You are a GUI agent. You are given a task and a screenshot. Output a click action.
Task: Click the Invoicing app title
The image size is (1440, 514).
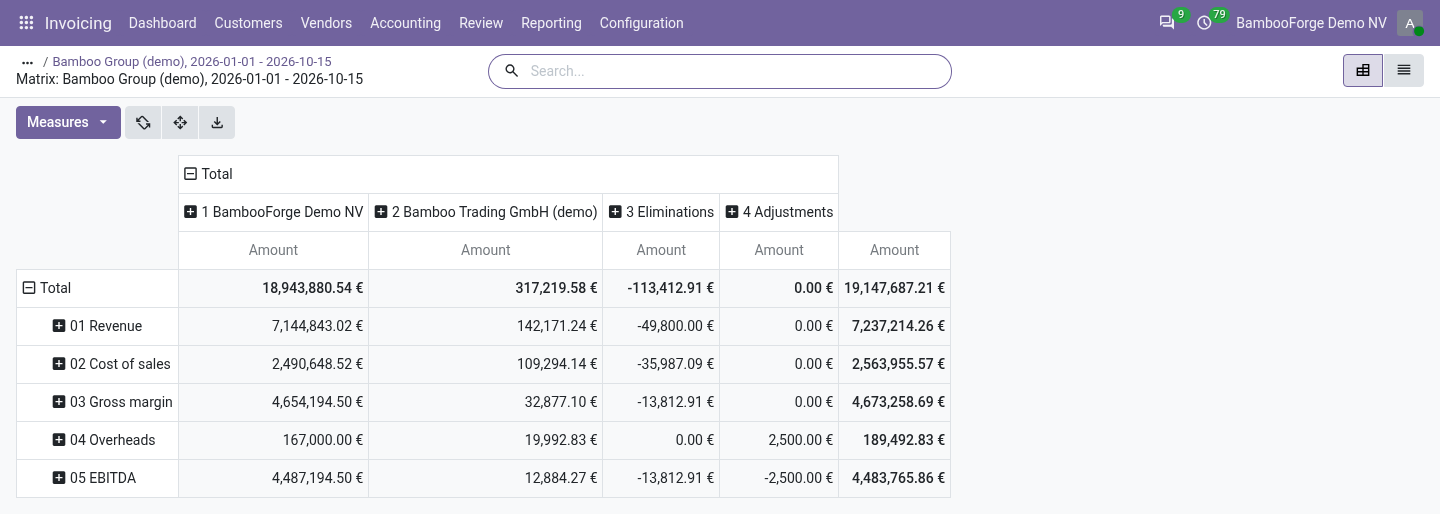coord(78,22)
